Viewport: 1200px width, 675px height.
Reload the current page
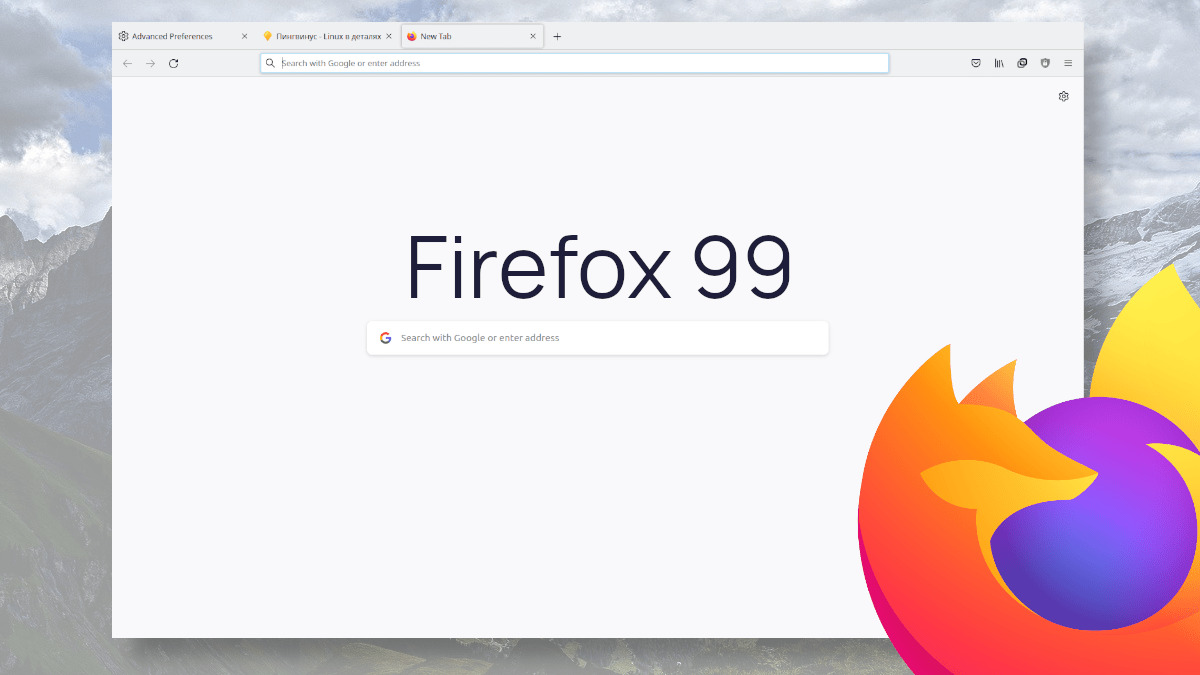point(173,63)
